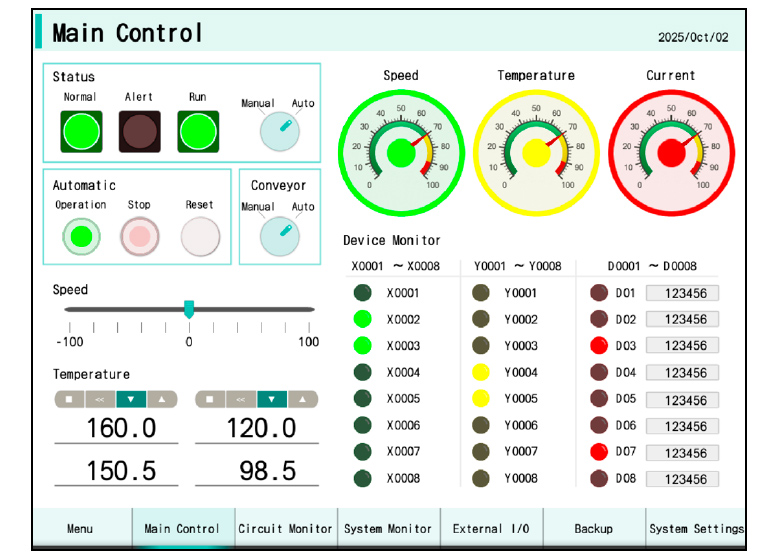Toggle the X0002 device indicator
Image resolution: width=780 pixels, height=558 pixels.
point(363,320)
